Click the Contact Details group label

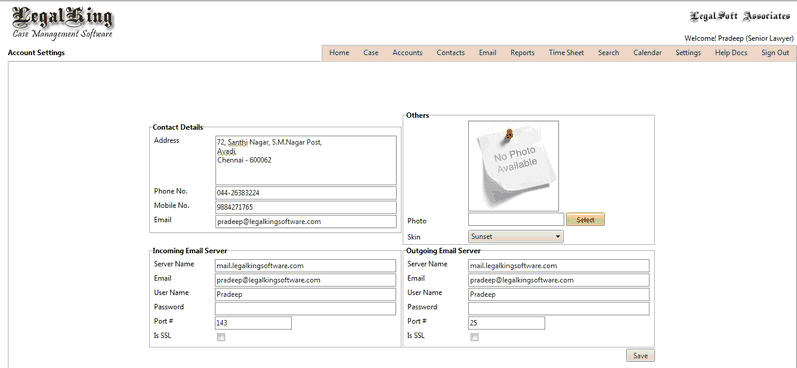[x=177, y=127]
